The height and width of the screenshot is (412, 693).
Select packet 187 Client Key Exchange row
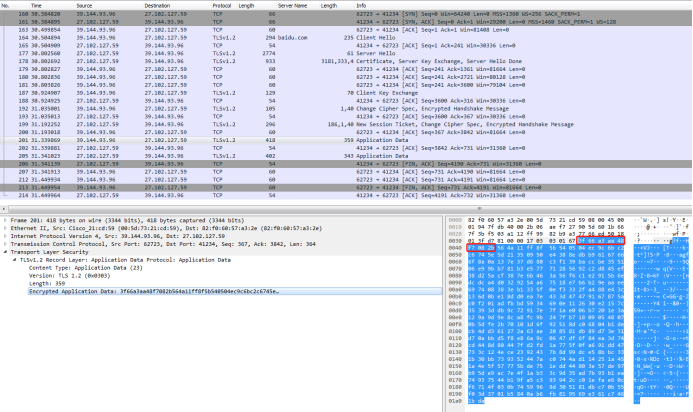click(x=346, y=93)
